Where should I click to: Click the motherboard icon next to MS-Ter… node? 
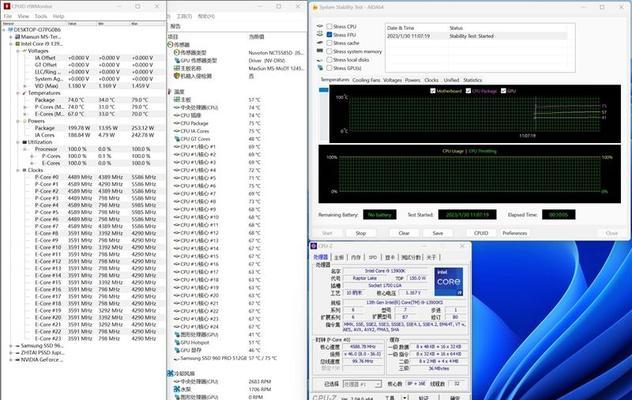(x=17, y=37)
